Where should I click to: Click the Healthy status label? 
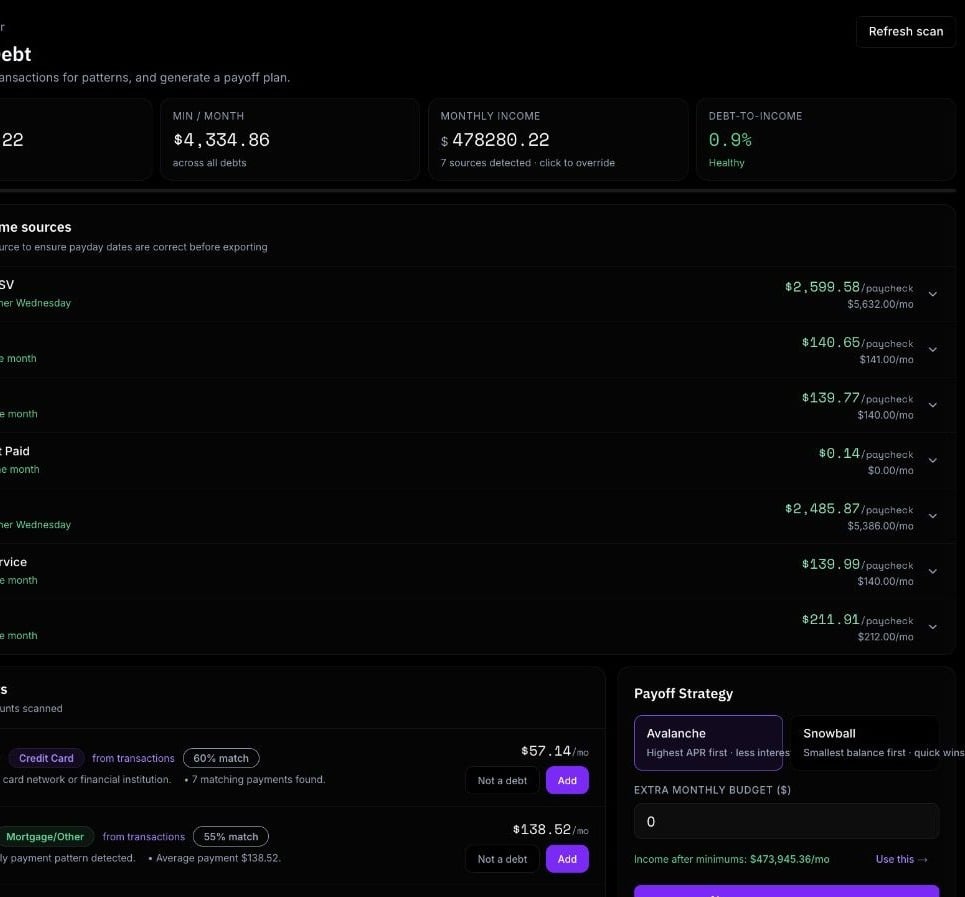coord(726,163)
